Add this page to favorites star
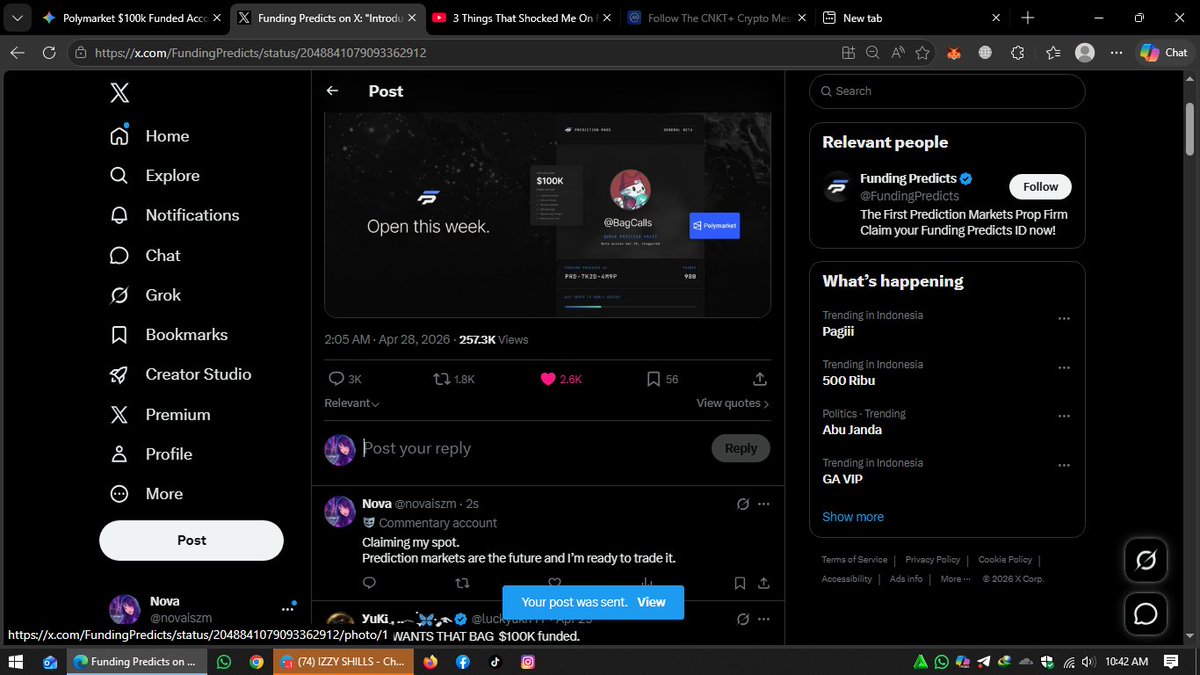Image resolution: width=1200 pixels, height=675 pixels. (x=922, y=53)
